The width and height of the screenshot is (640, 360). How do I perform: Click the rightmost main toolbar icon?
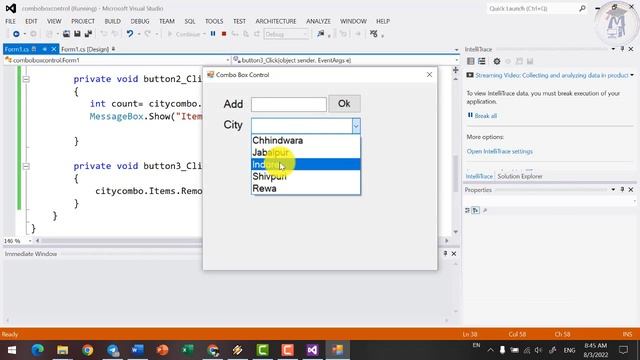[373, 34]
